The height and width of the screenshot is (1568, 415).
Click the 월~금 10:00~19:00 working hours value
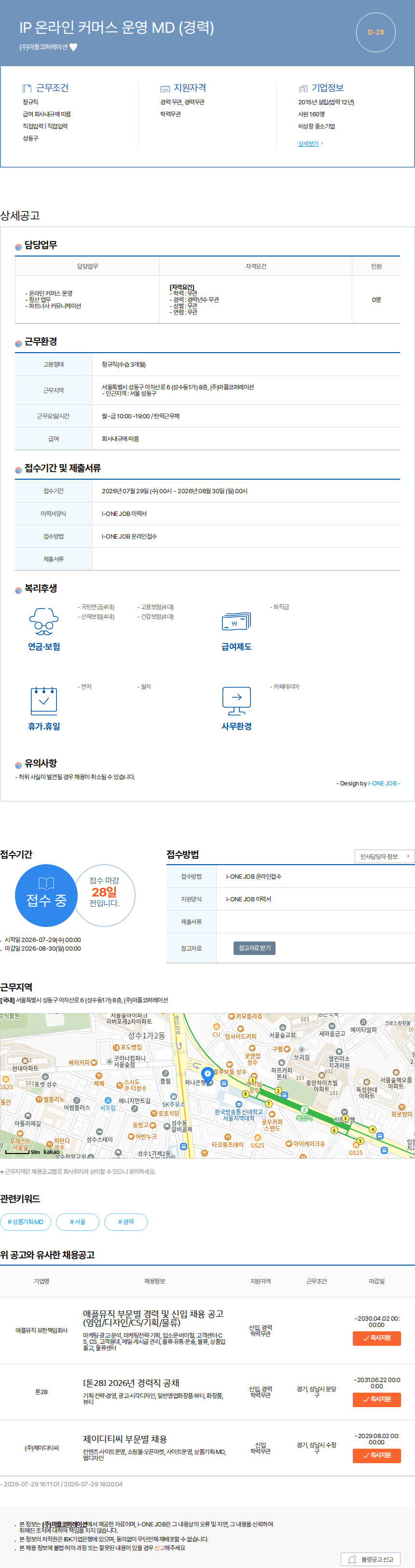[x=140, y=416]
